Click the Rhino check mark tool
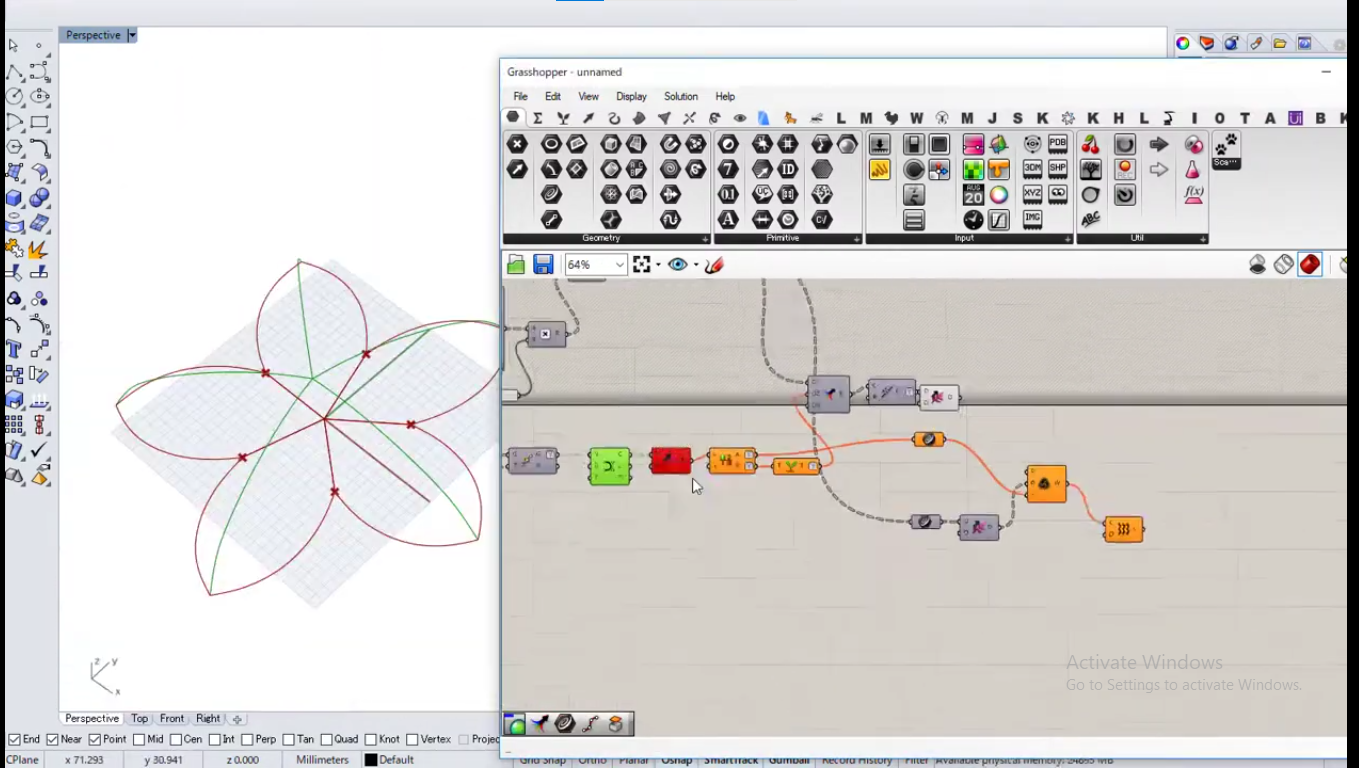This screenshot has height=768, width=1359. click(40, 451)
